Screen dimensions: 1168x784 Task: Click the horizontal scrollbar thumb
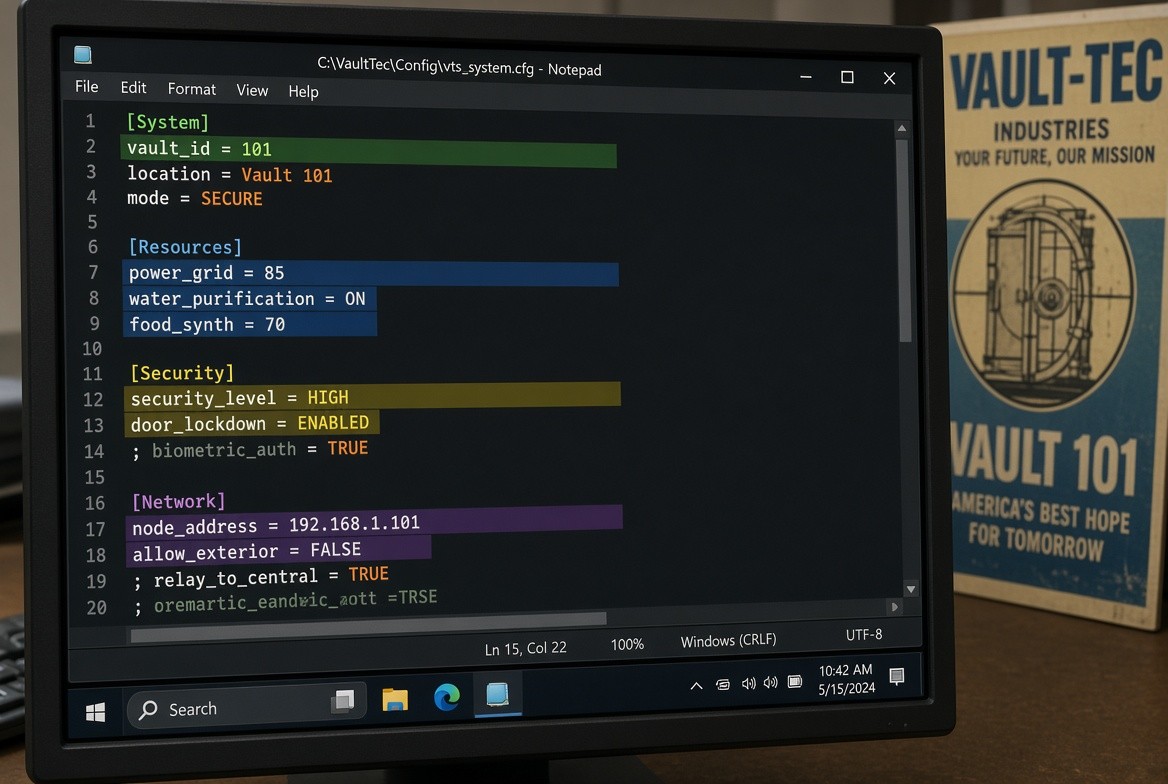pyautogui.click(x=369, y=625)
